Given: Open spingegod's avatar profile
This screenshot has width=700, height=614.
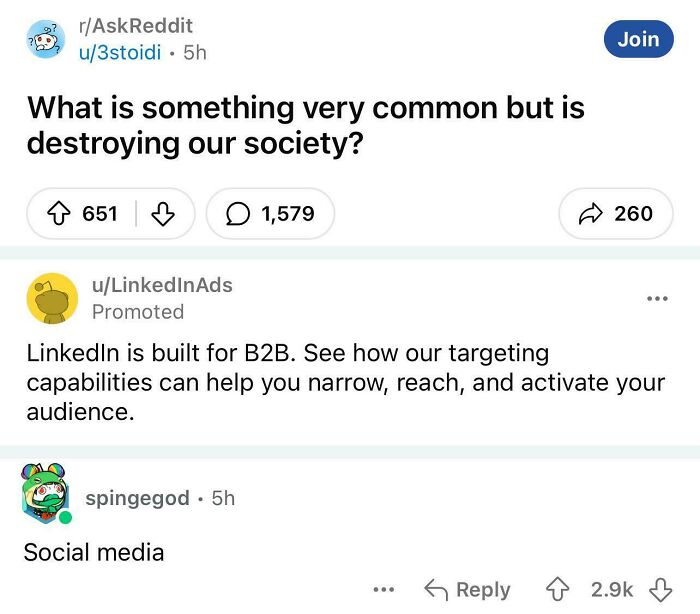Looking at the screenshot, I should pos(47,493).
